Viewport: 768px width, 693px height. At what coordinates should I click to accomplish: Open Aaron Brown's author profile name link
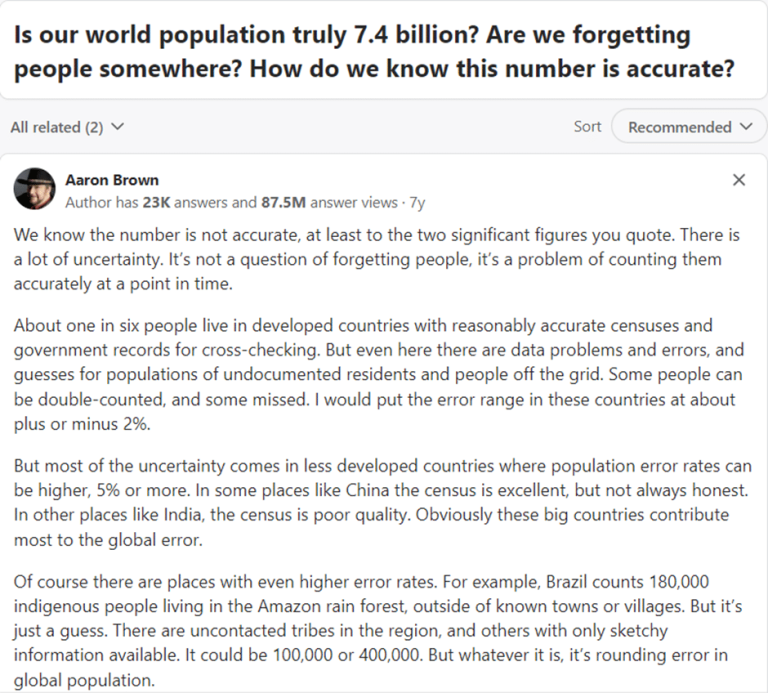click(x=111, y=180)
